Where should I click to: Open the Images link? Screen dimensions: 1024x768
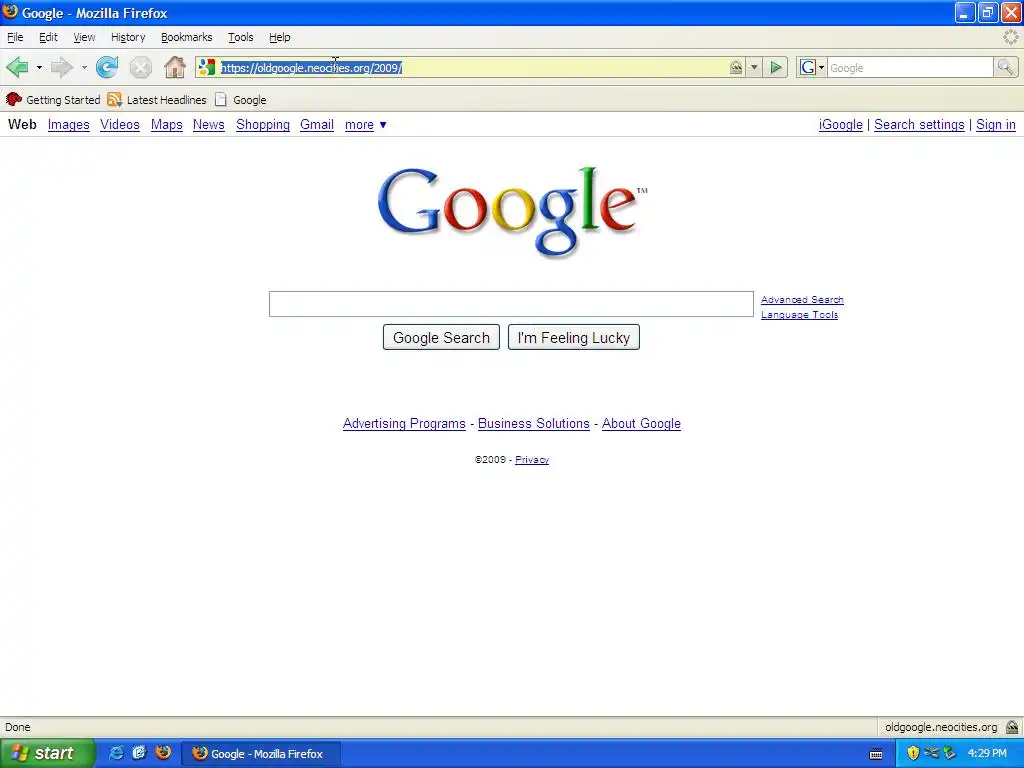point(69,125)
